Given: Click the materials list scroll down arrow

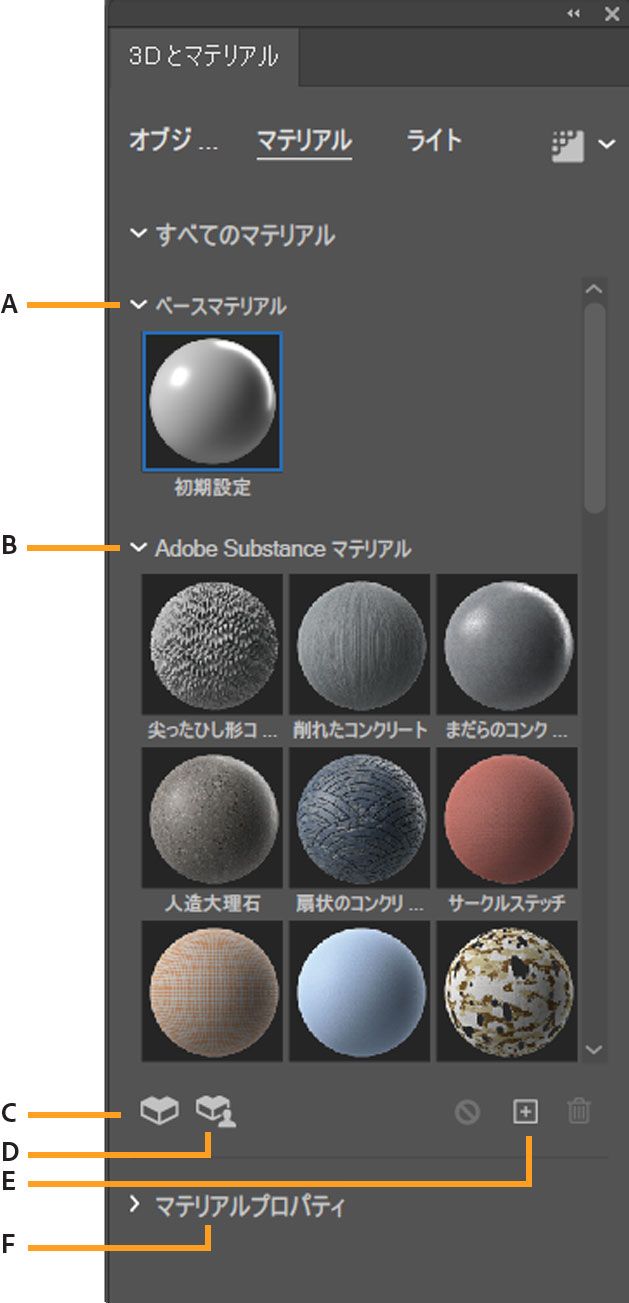Looking at the screenshot, I should tap(595, 1049).
